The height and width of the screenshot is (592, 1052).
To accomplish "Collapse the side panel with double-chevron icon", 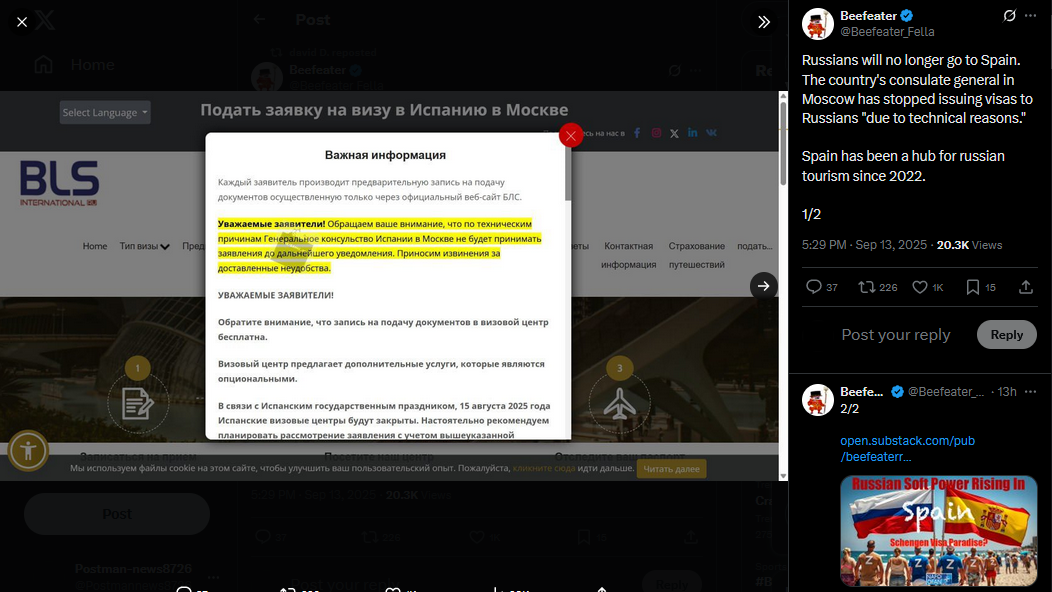I will [764, 22].
